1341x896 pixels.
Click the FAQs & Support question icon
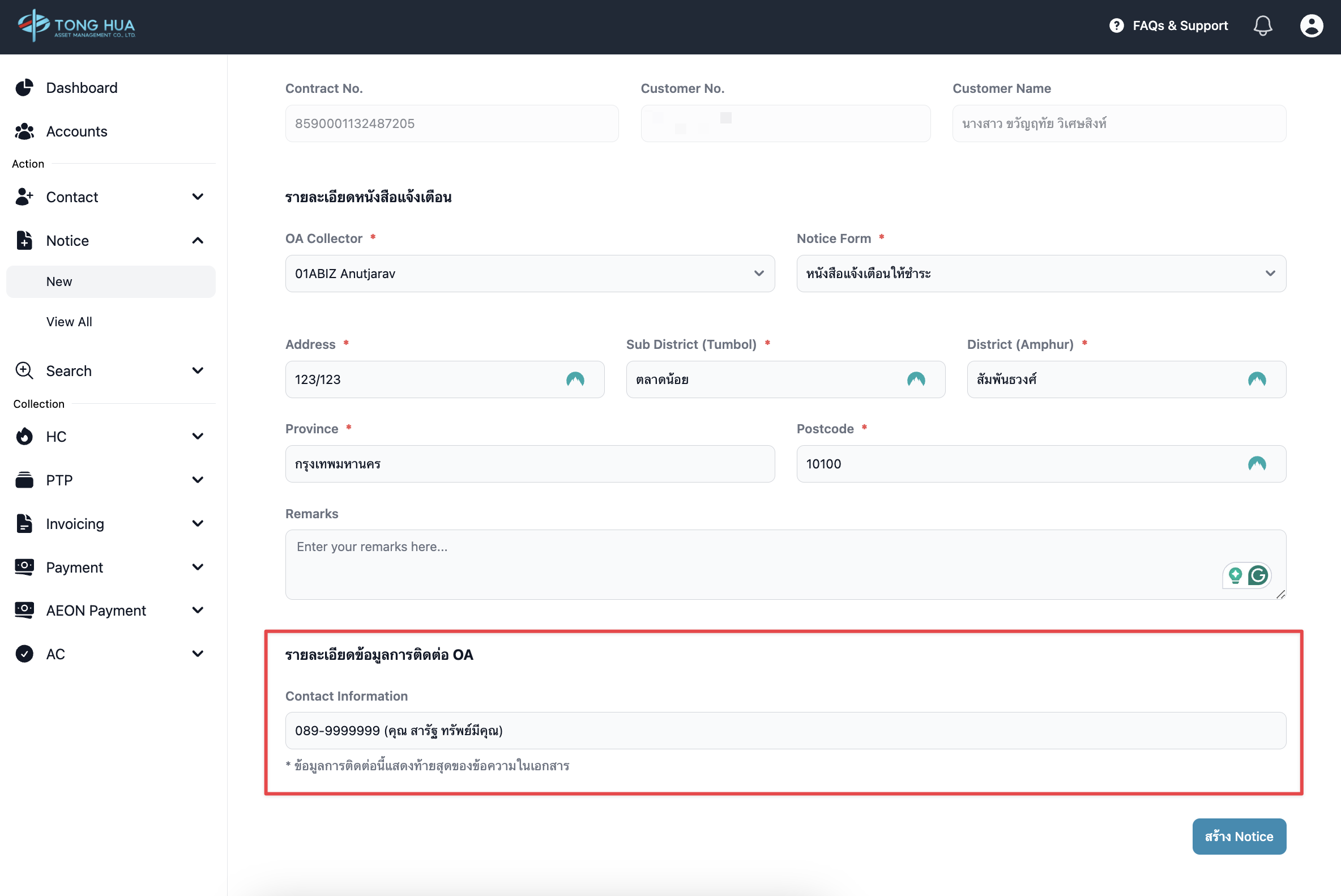click(1116, 25)
